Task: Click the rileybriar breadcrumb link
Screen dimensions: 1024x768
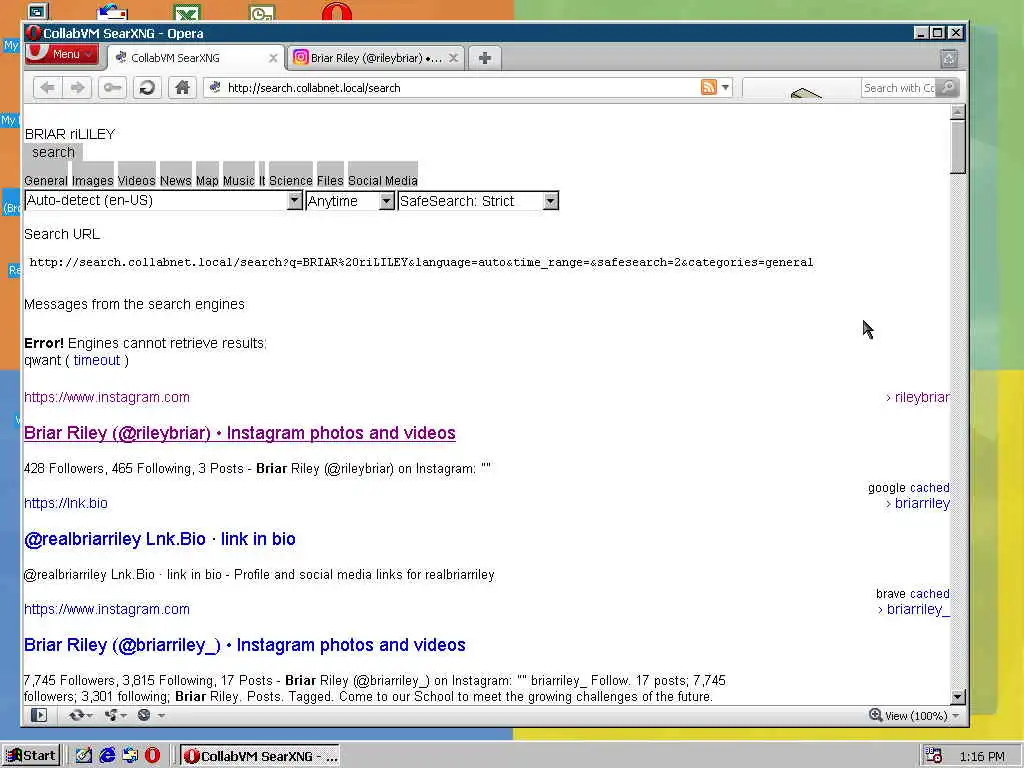Action: 922,397
